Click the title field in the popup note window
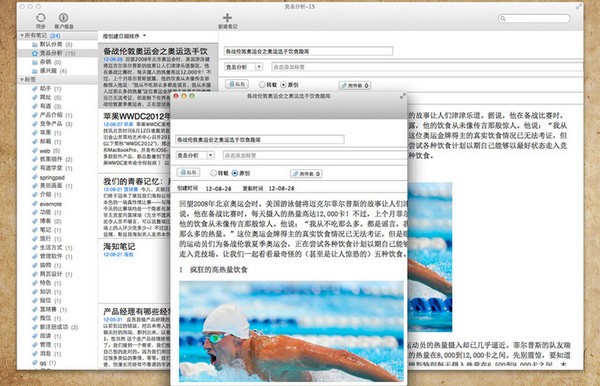This screenshot has width=600, height=386. 260,140
